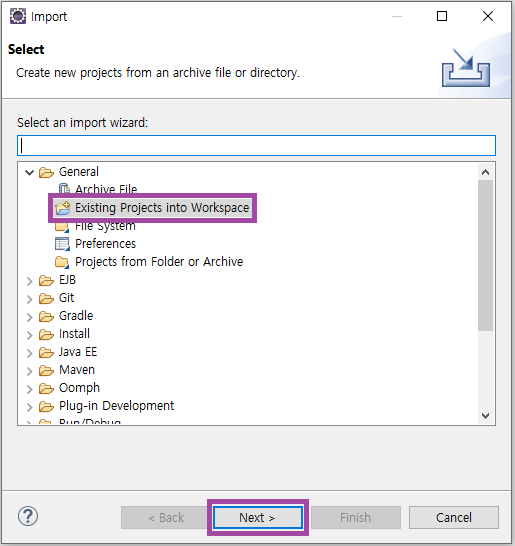Expand the Install category
The image size is (515, 546).
[30, 335]
